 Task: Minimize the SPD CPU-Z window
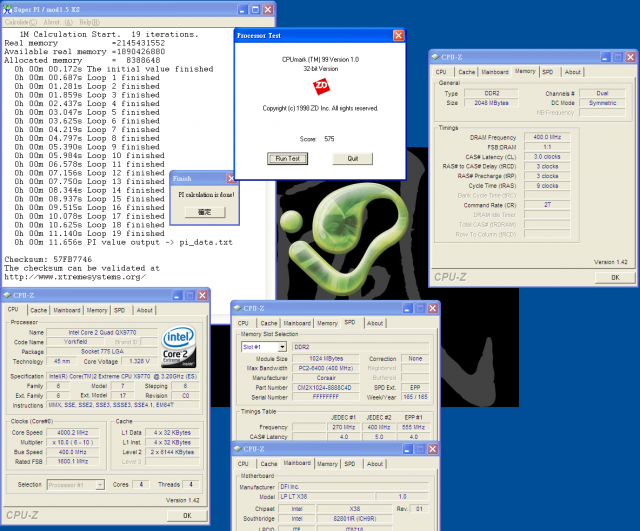[408, 308]
